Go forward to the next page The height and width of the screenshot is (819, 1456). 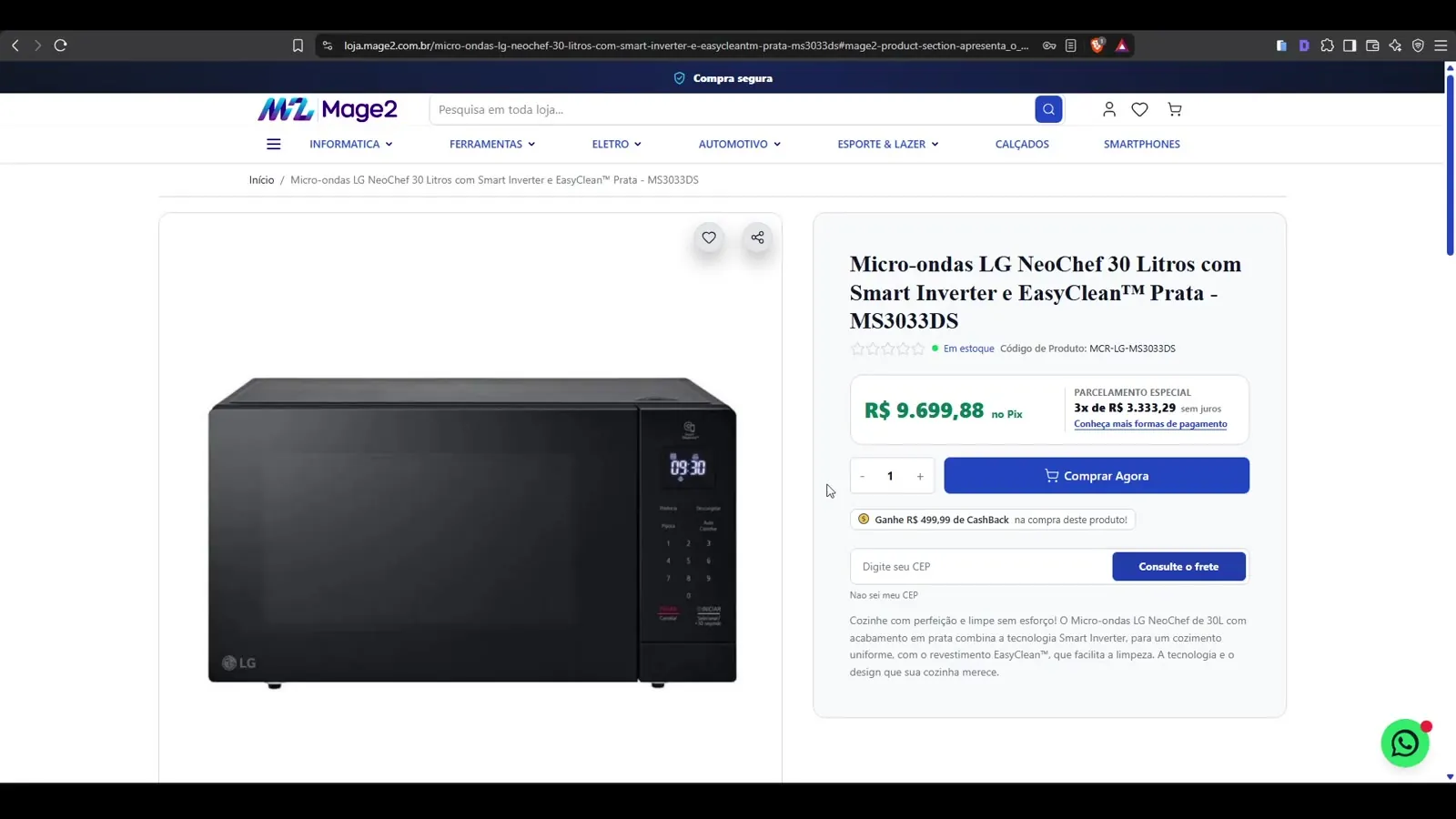click(x=37, y=45)
